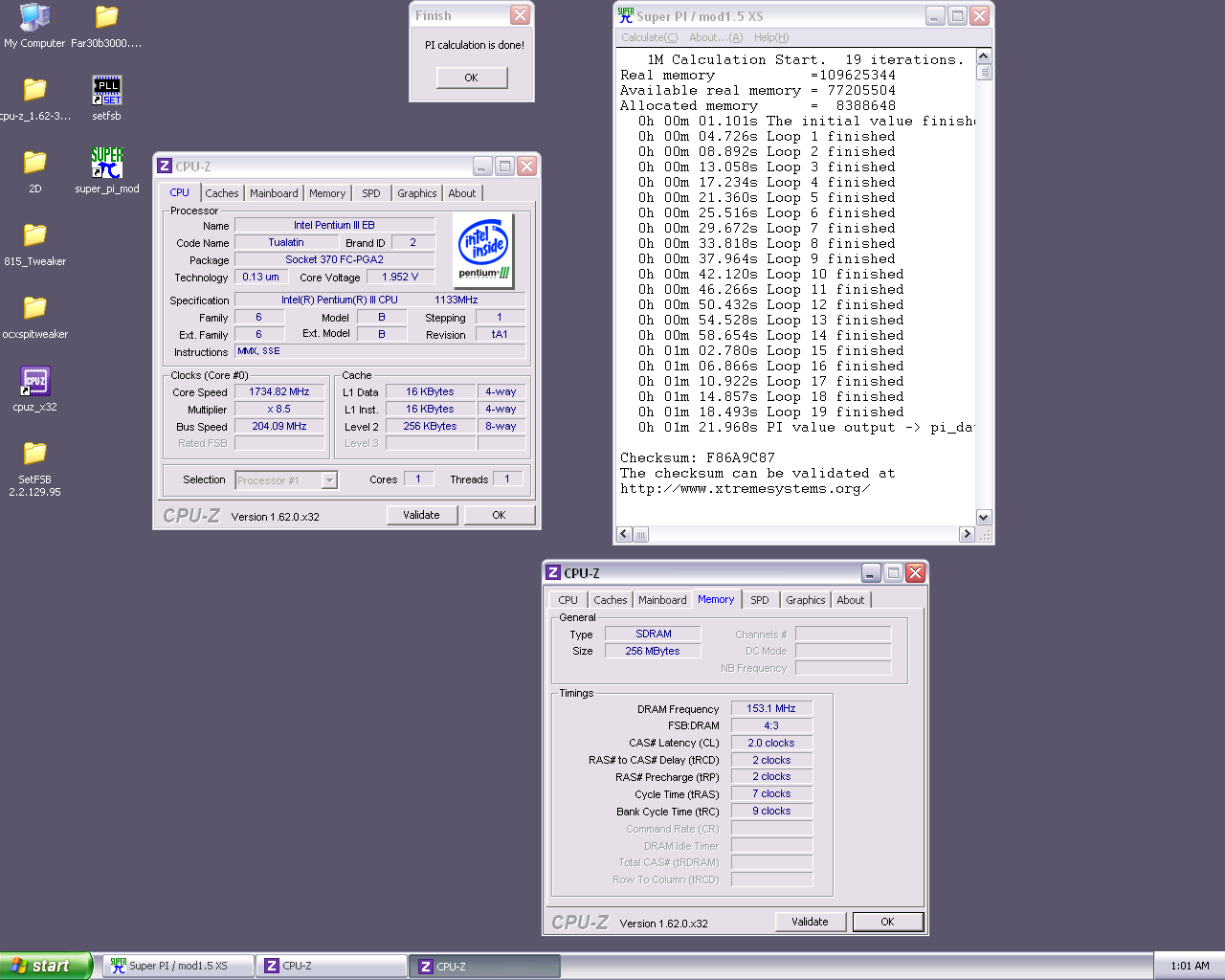Click Validate in the CPU-Z CPU window

pos(422,515)
